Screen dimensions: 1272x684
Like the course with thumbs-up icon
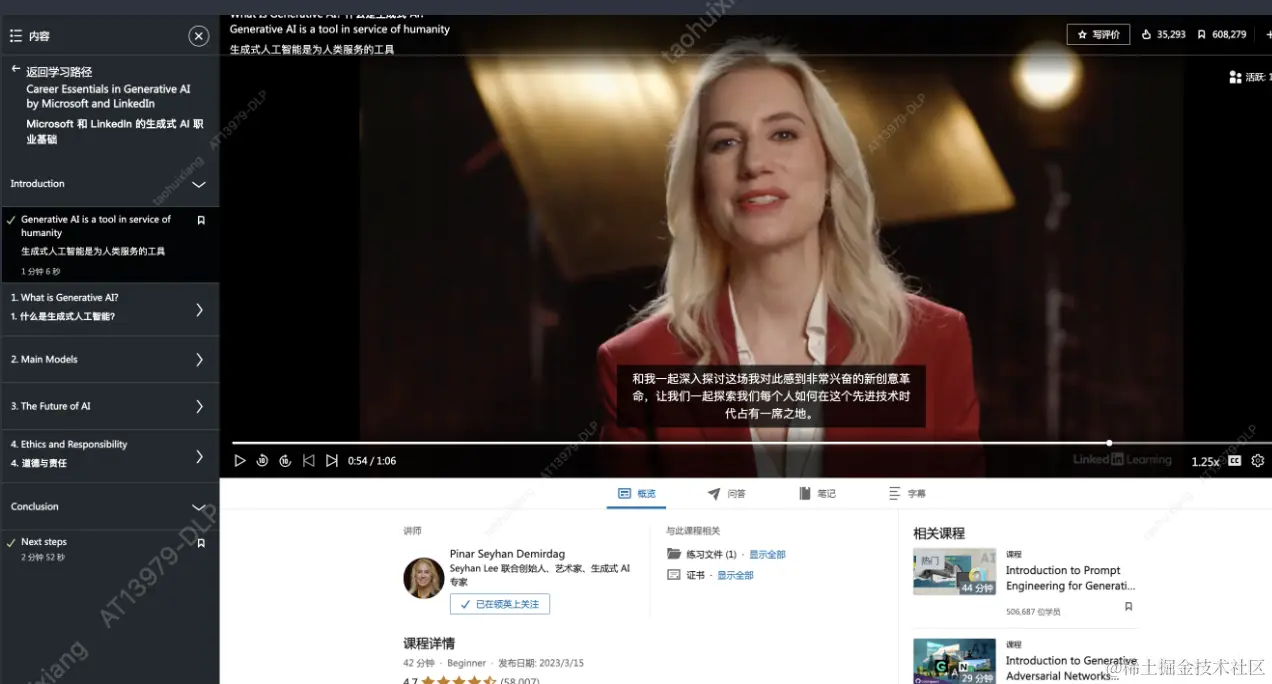(x=1147, y=34)
